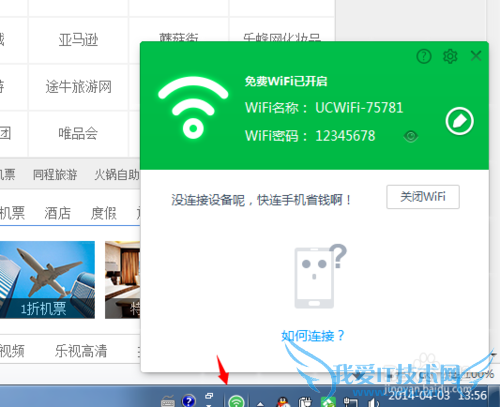500x407 pixels.
Task: Show hidden tray icons arrow
Action: pos(260,404)
